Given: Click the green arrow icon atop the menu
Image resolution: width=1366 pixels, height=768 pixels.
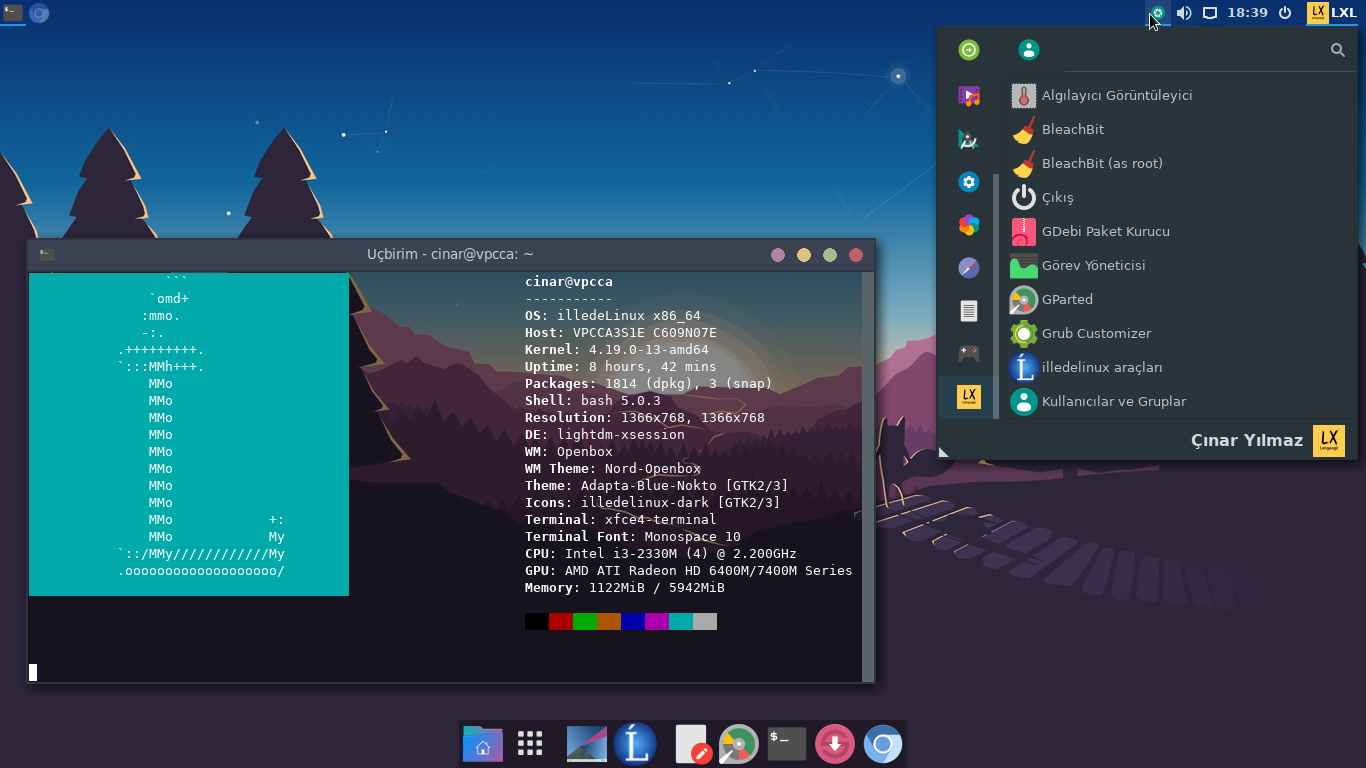Looking at the screenshot, I should (x=968, y=50).
